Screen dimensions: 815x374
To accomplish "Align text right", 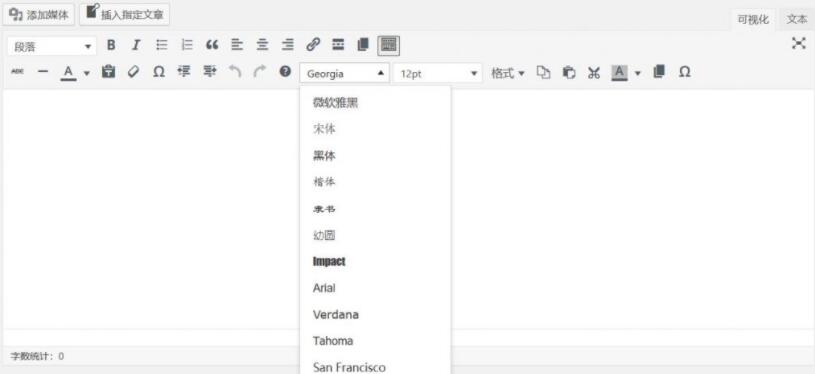I will click(287, 45).
